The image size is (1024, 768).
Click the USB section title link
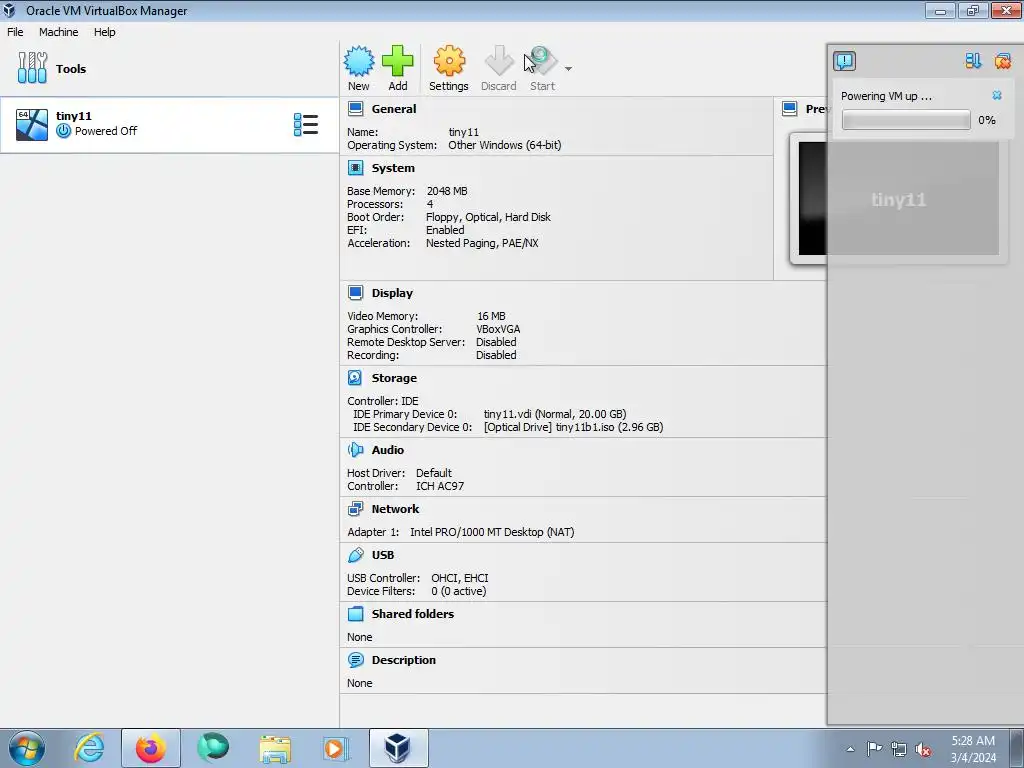(x=383, y=554)
